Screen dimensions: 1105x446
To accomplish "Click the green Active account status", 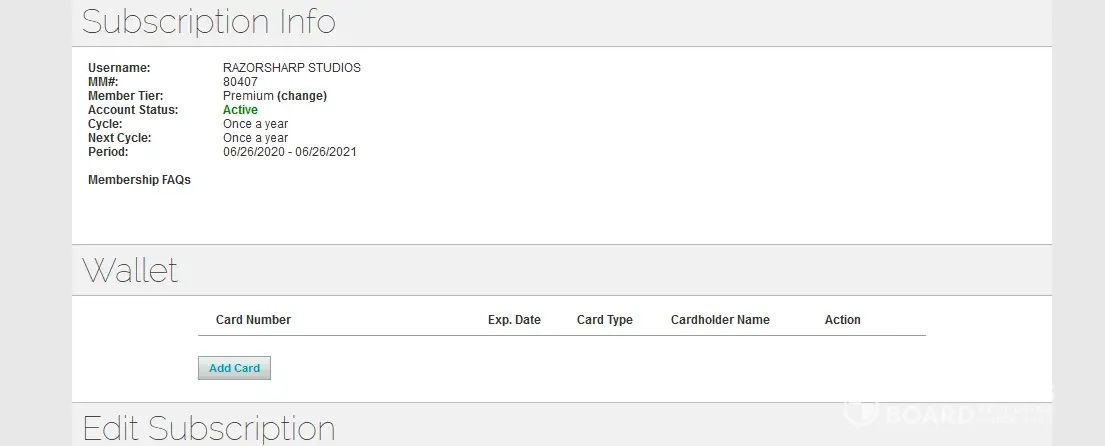I will coord(240,110).
